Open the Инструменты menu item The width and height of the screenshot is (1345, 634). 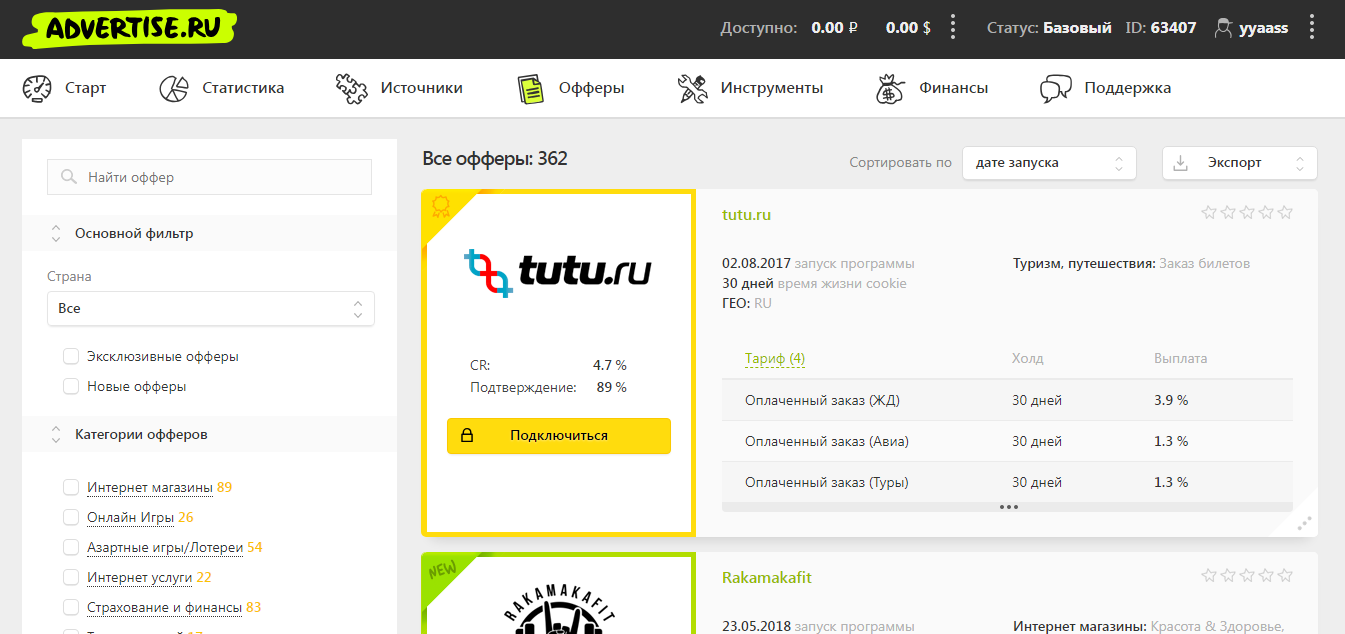750,88
